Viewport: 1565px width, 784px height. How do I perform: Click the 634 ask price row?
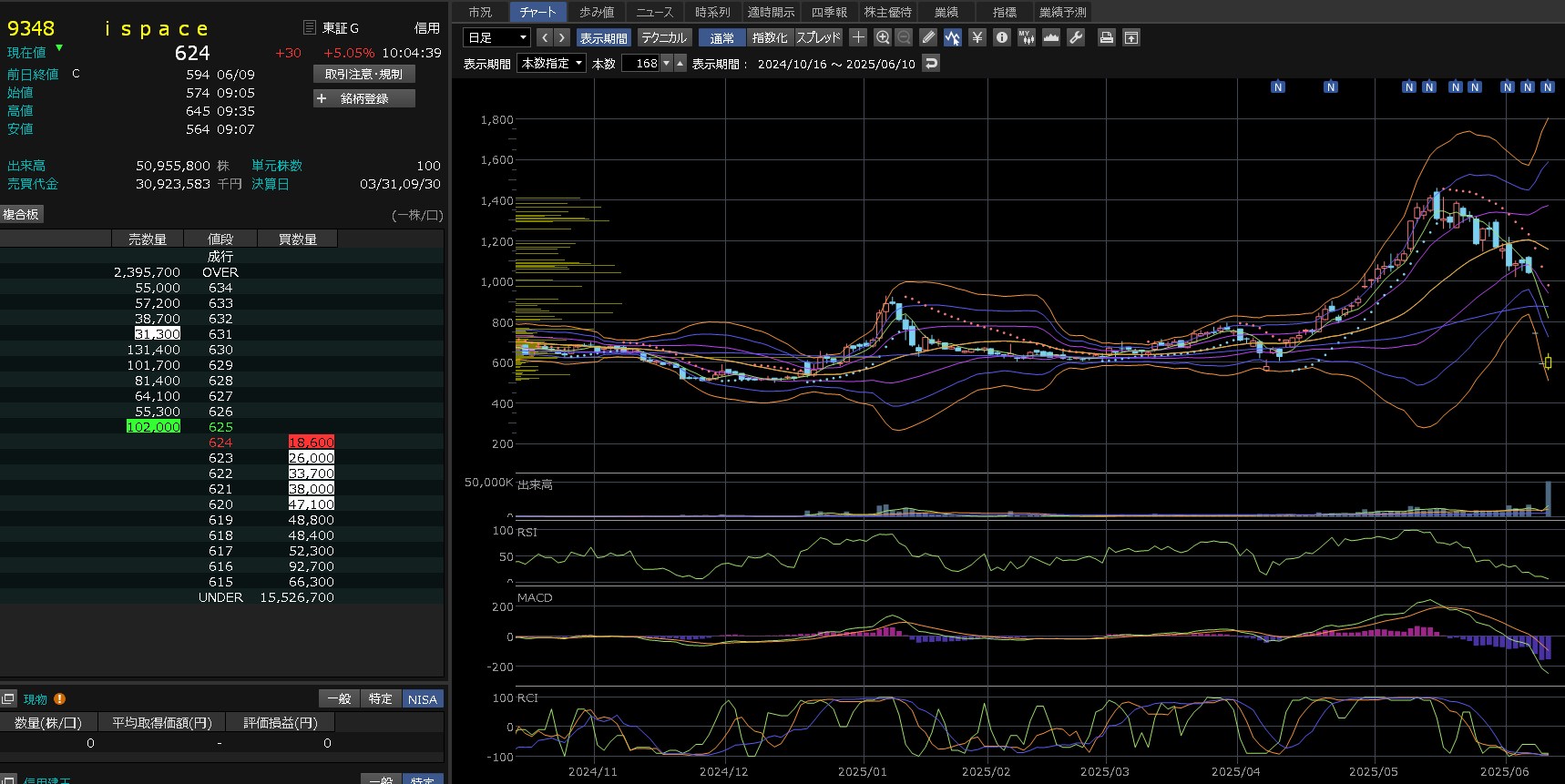(221, 288)
